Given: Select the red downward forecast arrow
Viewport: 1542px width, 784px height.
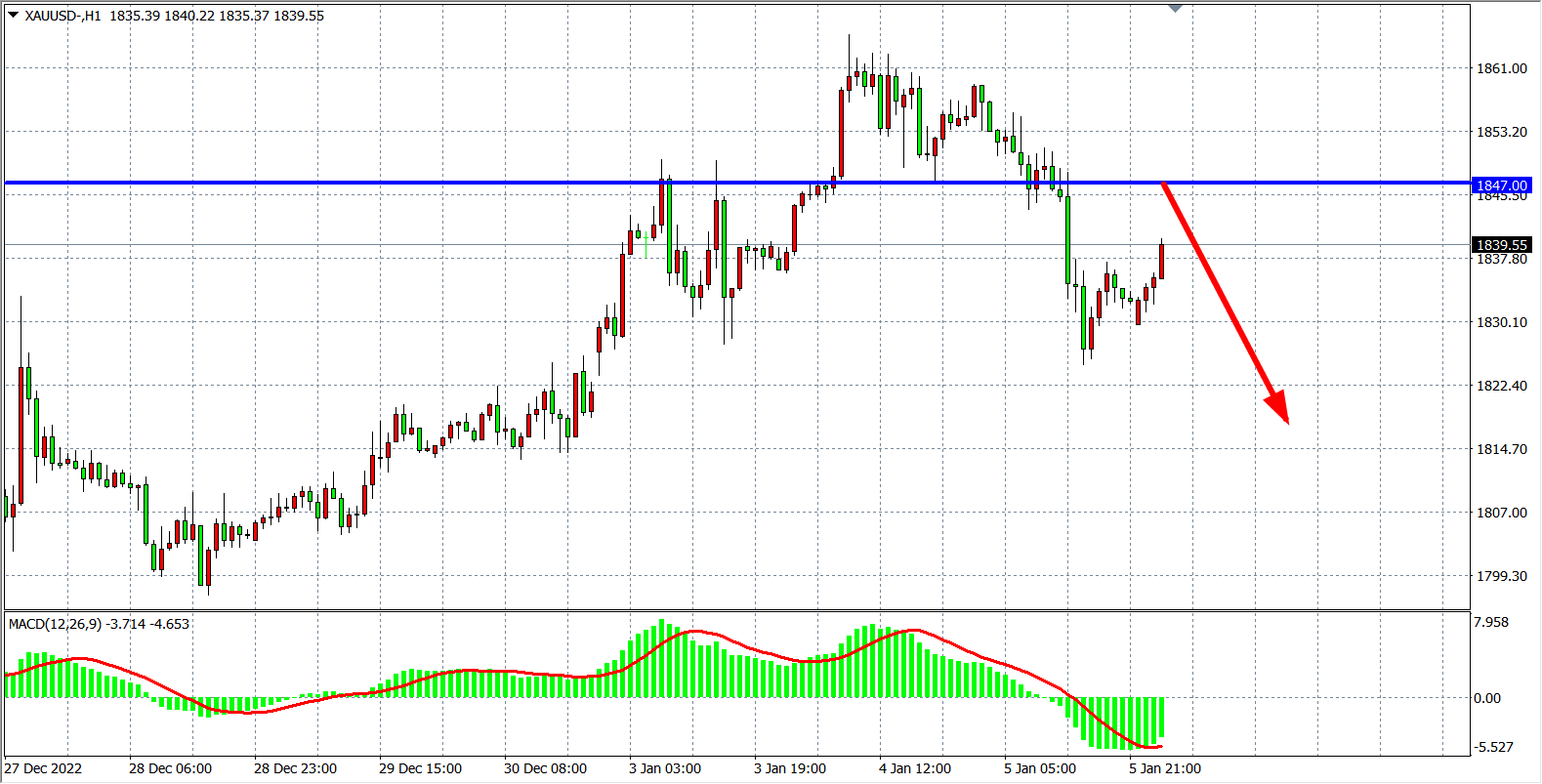Looking at the screenshot, I should (x=1226, y=303).
